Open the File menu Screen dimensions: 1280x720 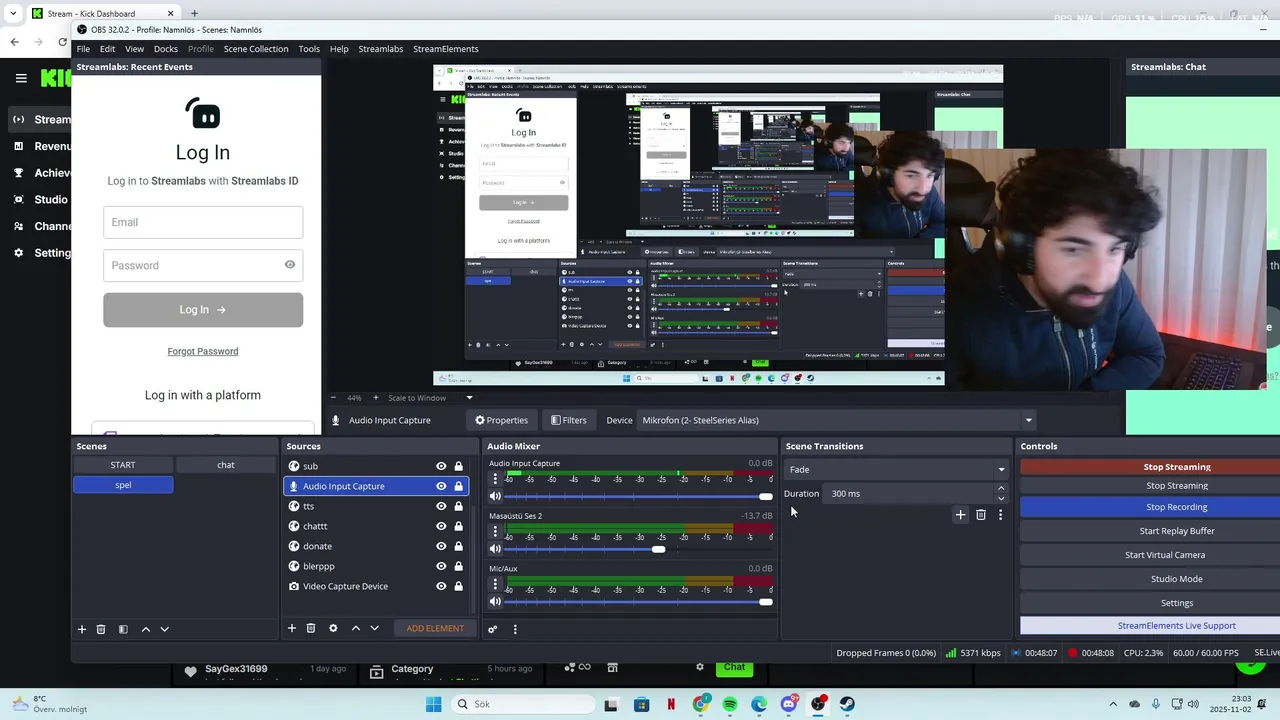coord(83,49)
